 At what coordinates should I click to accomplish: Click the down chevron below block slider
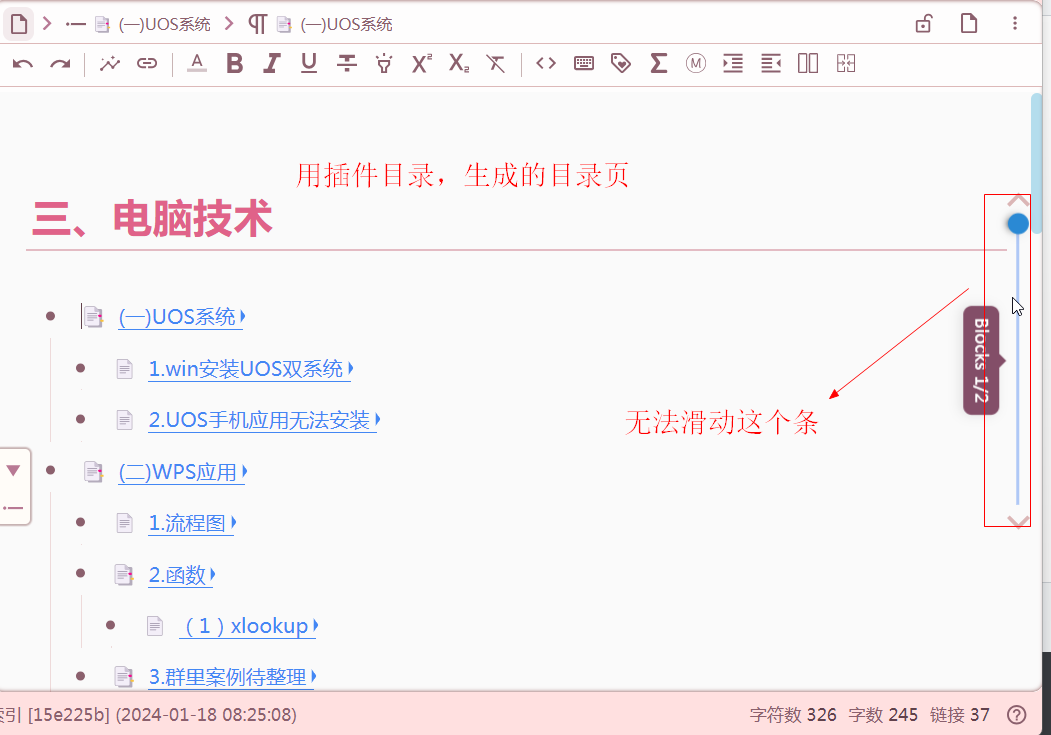pos(1018,521)
